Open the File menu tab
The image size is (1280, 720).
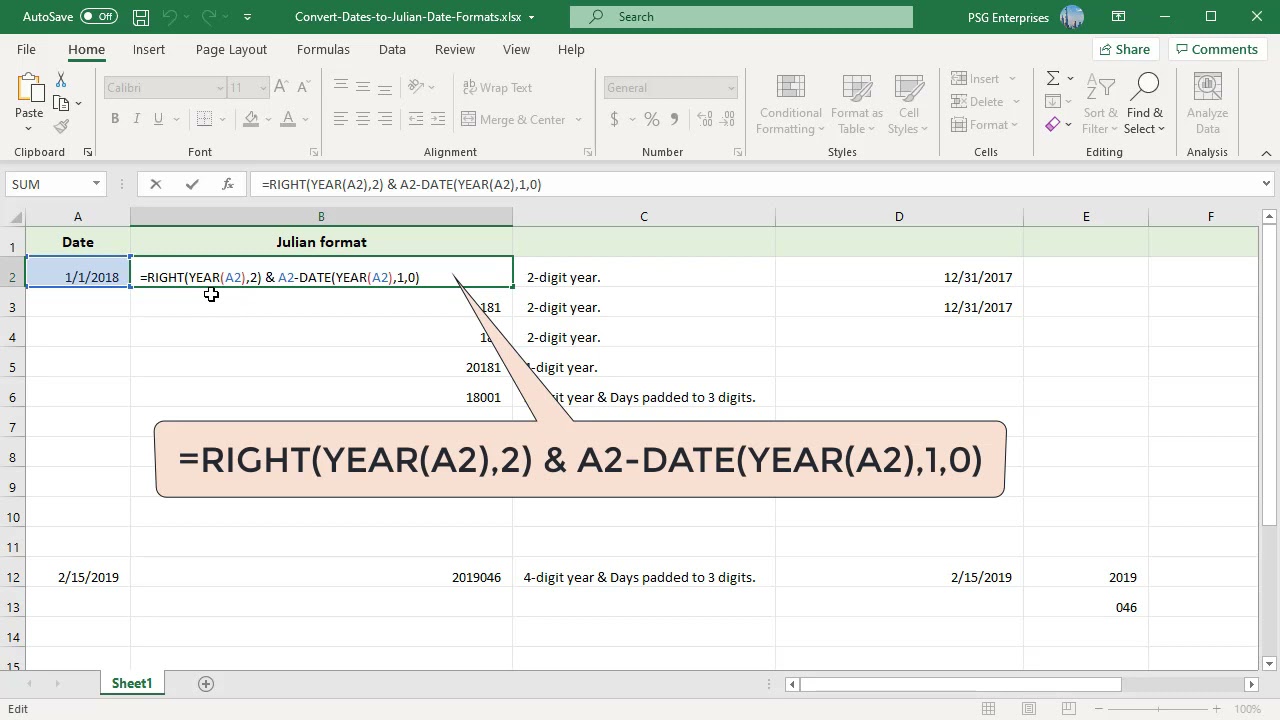27,49
